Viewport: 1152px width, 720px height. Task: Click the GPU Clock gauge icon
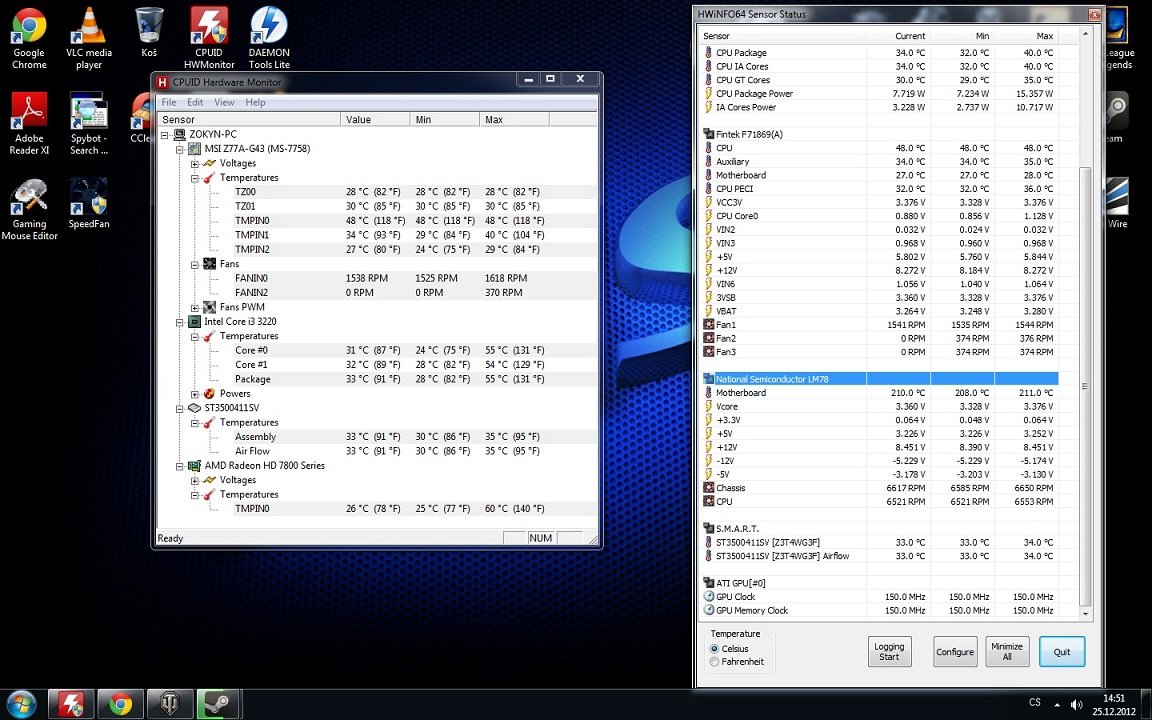[708, 597]
